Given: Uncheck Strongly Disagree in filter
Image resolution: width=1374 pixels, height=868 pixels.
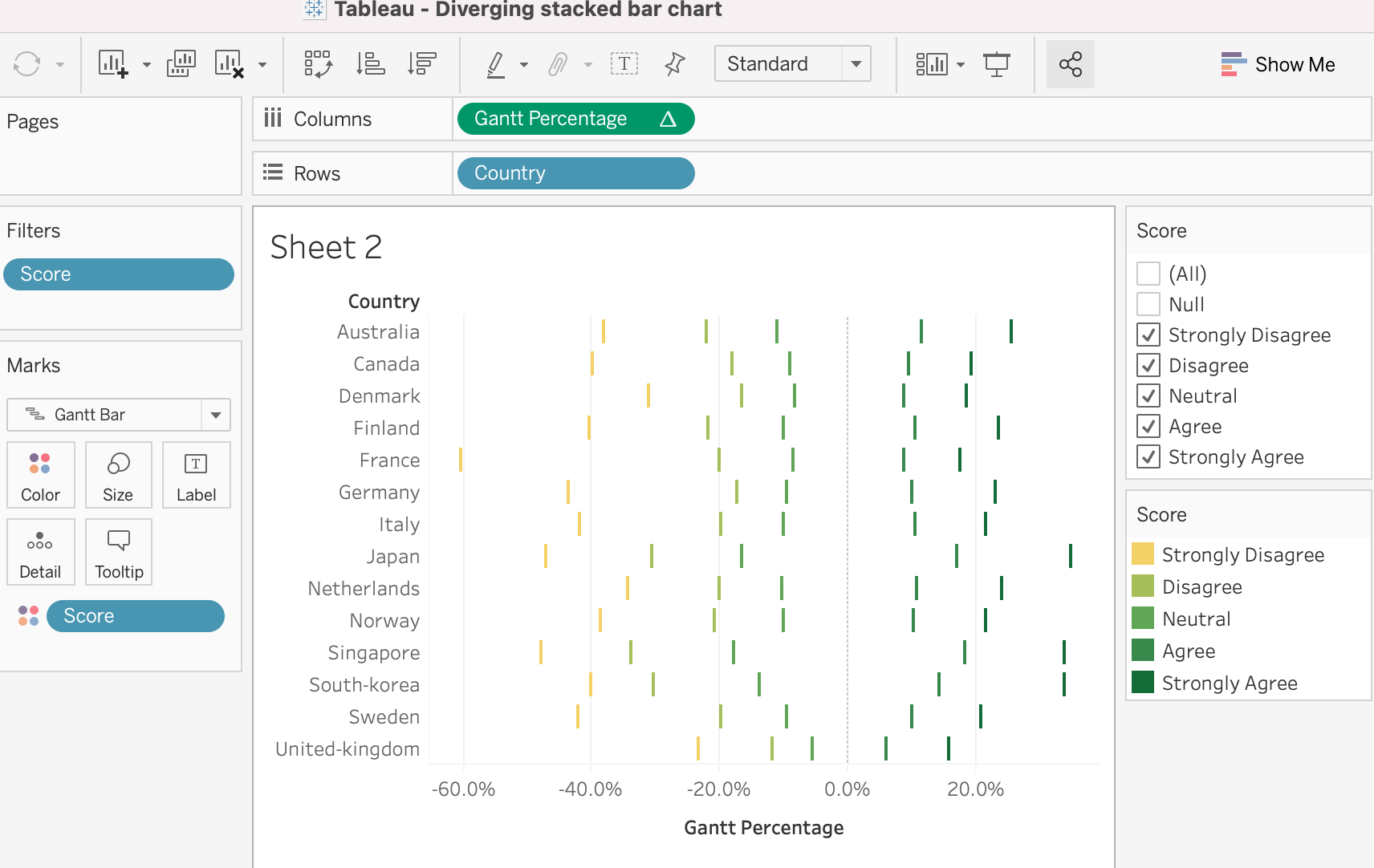Looking at the screenshot, I should tap(1148, 335).
